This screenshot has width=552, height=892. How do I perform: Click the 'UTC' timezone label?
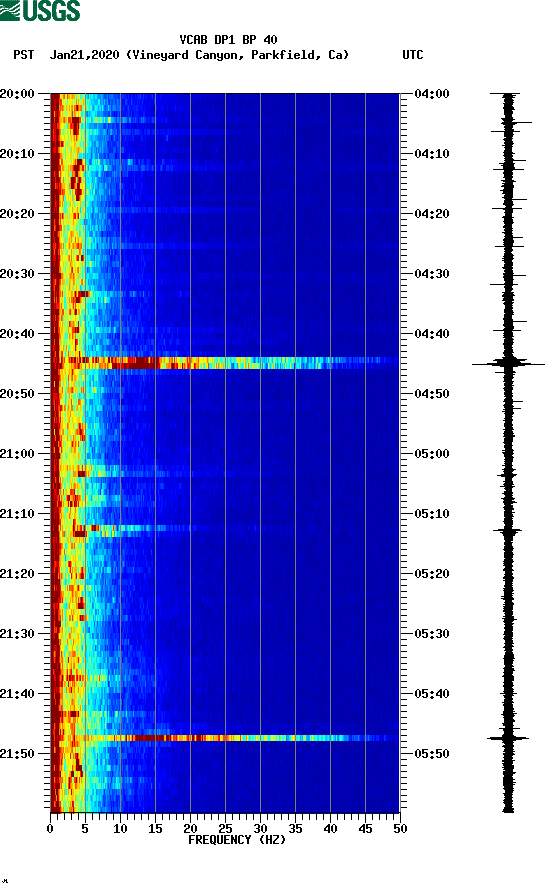point(413,55)
